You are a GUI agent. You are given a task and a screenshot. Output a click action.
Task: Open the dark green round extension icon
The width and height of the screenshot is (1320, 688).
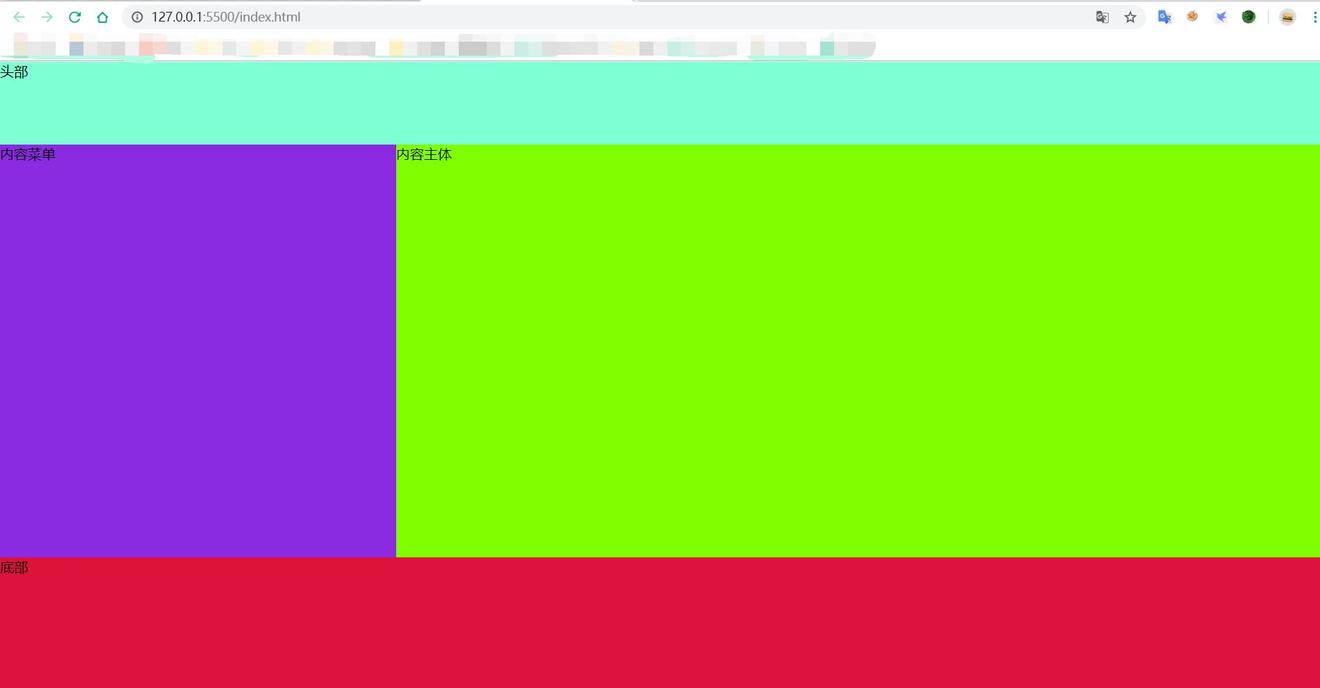[1248, 17]
